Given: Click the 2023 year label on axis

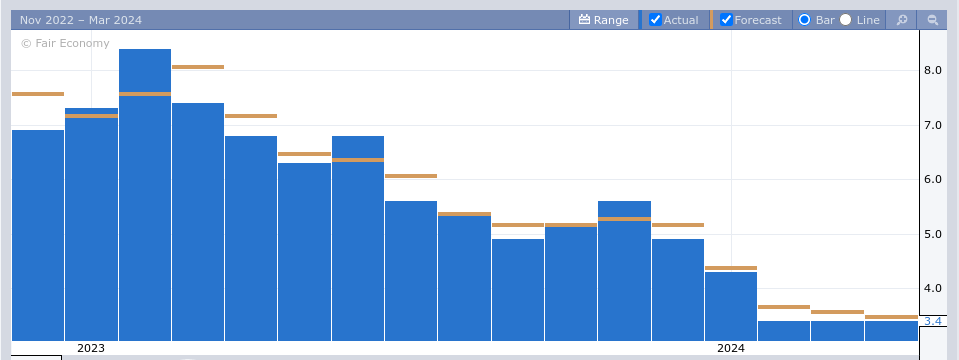Looking at the screenshot, I should [x=91, y=348].
